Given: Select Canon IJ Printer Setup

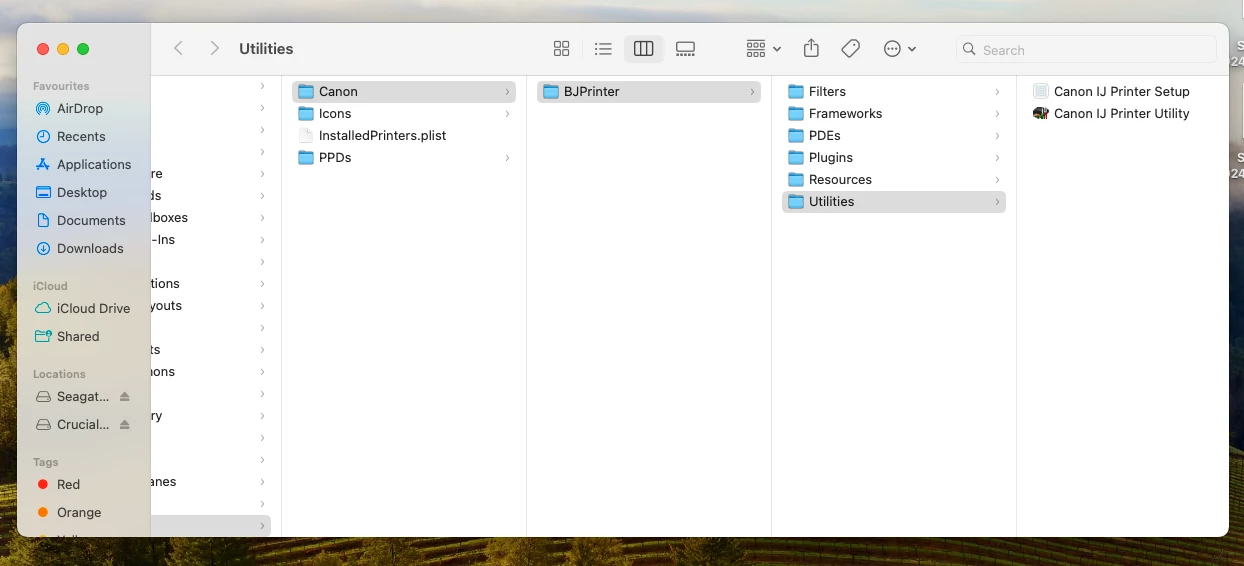Looking at the screenshot, I should tap(1123, 91).
